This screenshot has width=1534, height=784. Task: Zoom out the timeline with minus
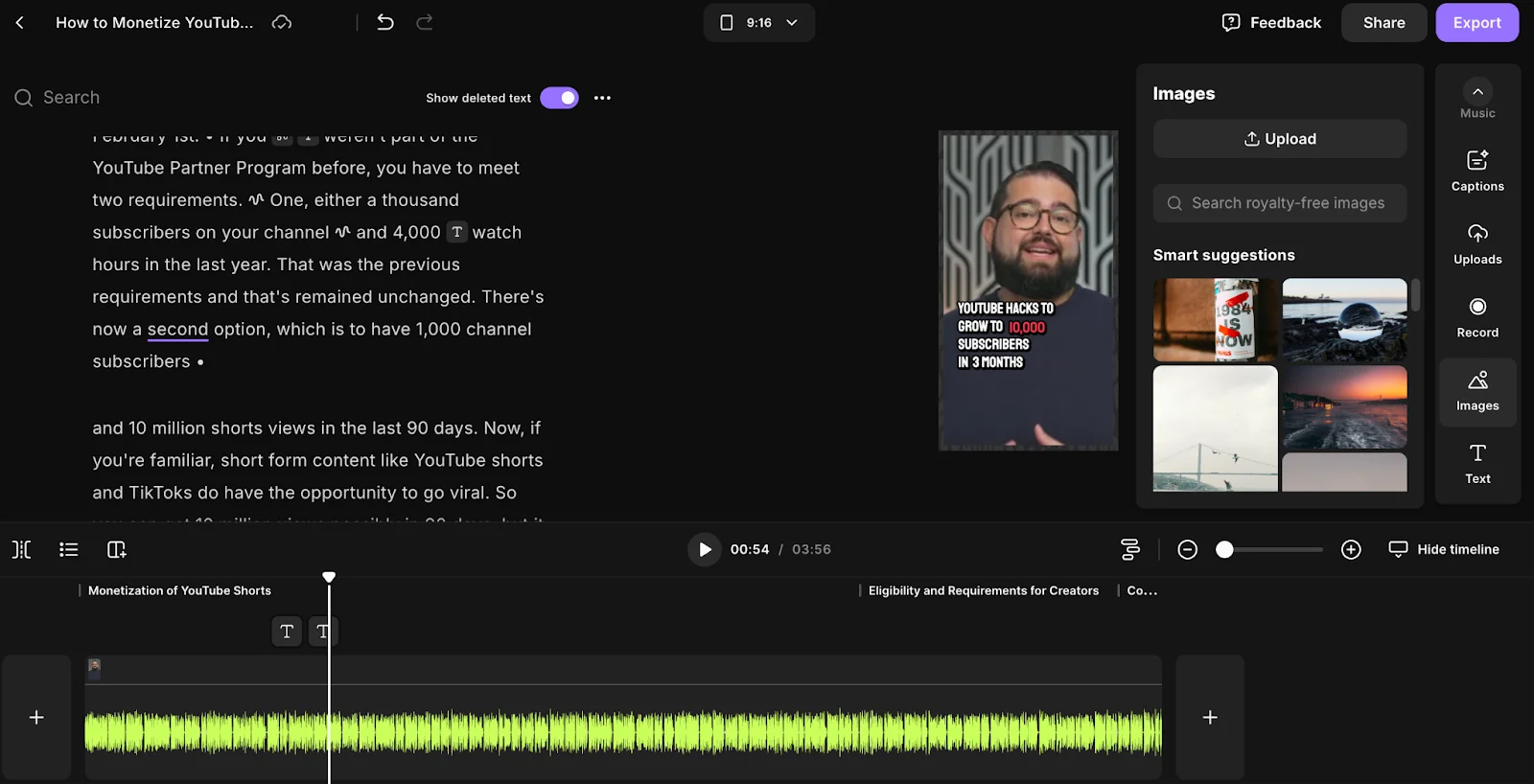tap(1187, 549)
